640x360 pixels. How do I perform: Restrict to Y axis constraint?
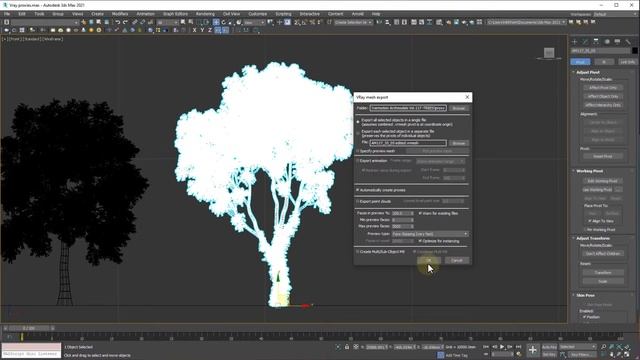pyautogui.click(x=202, y=30)
